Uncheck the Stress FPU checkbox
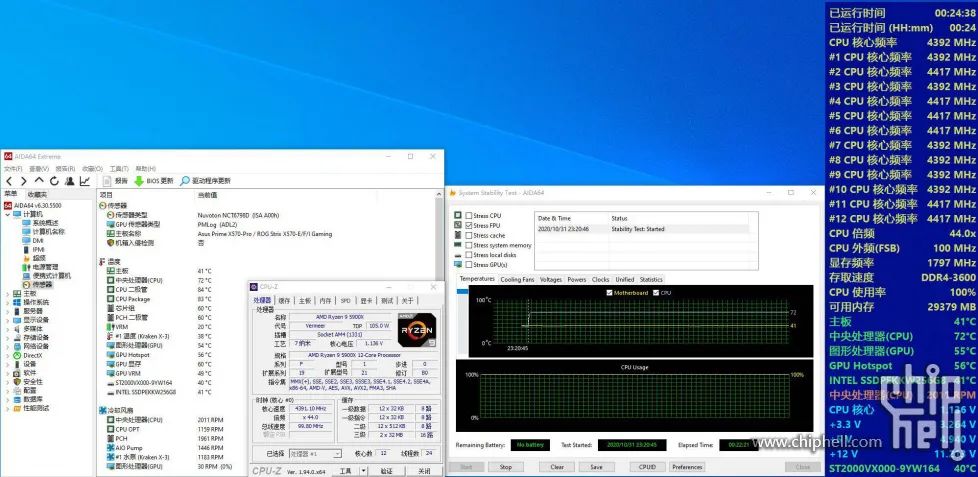Image resolution: width=978 pixels, height=477 pixels. (x=468, y=226)
